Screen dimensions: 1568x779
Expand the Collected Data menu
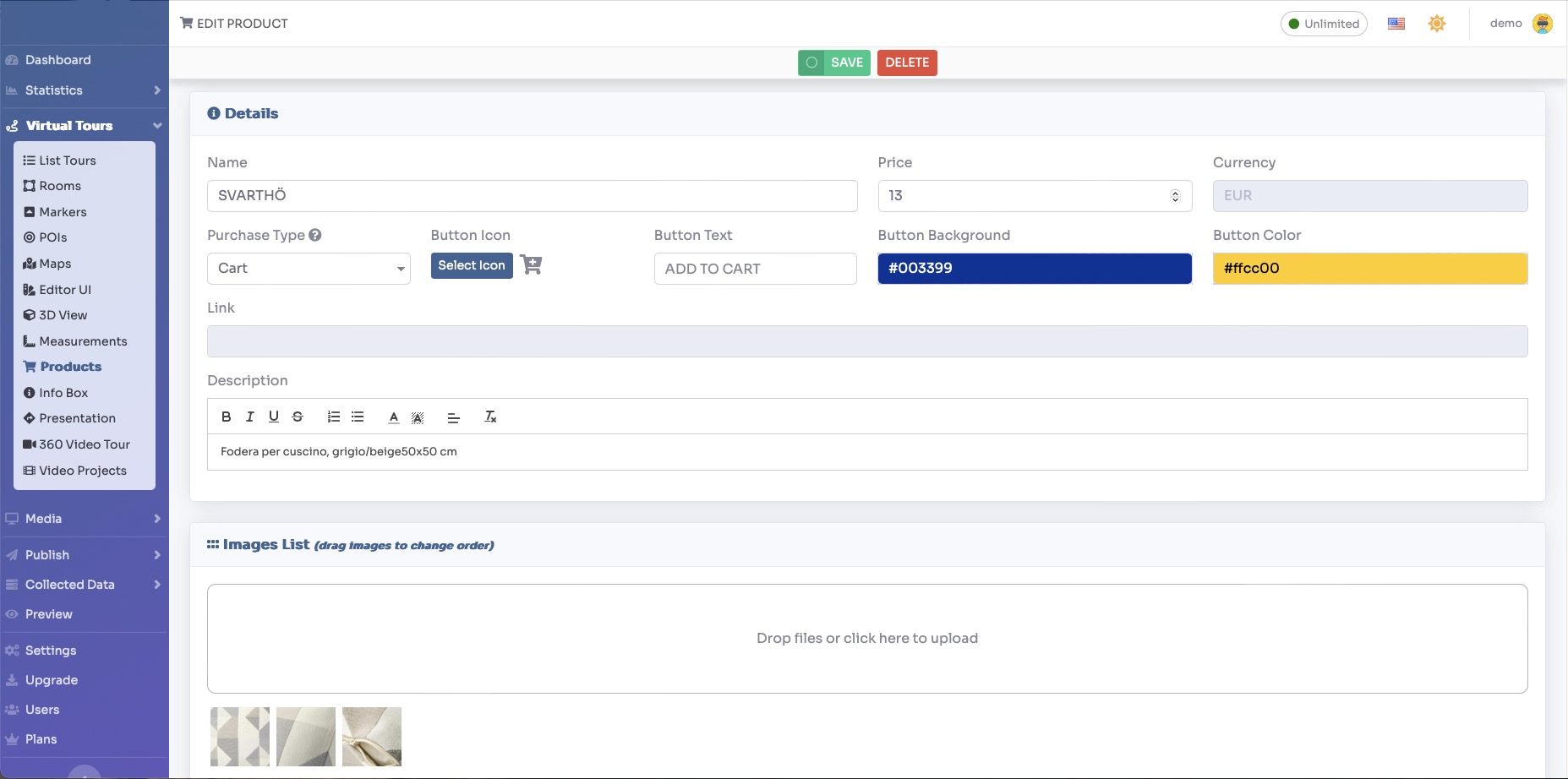(x=70, y=584)
